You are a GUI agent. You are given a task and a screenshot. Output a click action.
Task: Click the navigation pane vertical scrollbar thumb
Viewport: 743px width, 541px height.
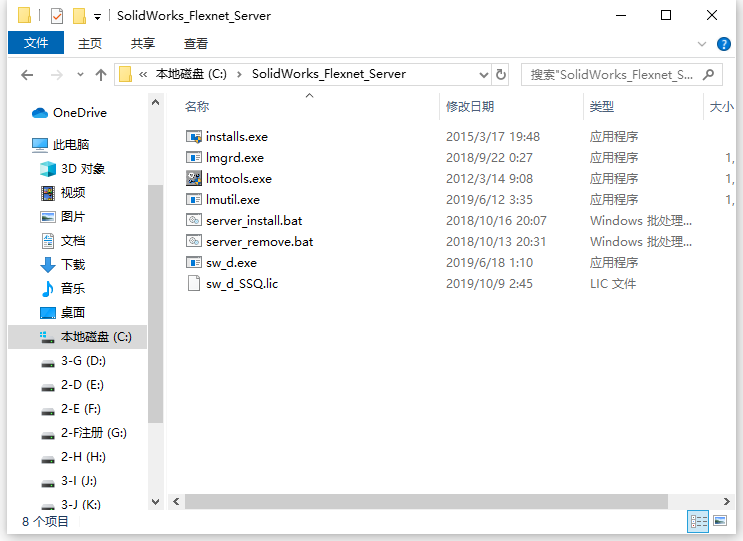coord(155,303)
